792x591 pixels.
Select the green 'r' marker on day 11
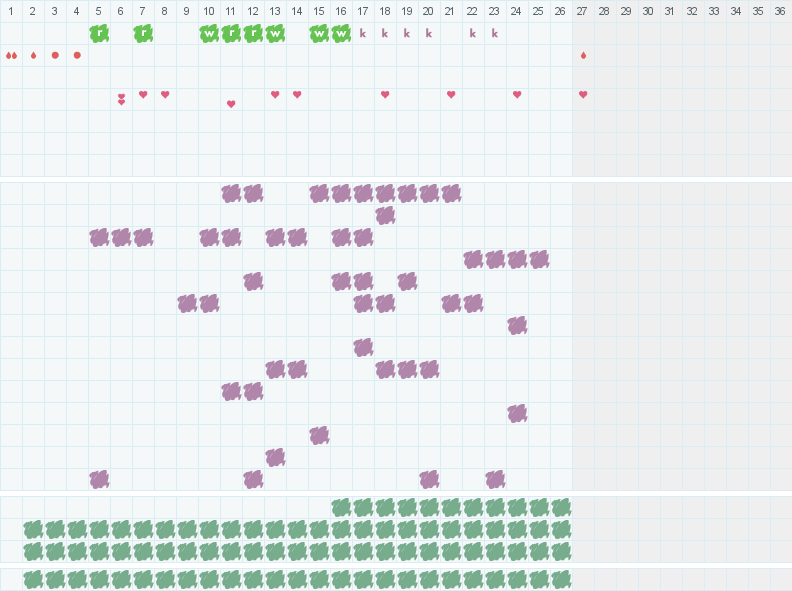(x=231, y=34)
